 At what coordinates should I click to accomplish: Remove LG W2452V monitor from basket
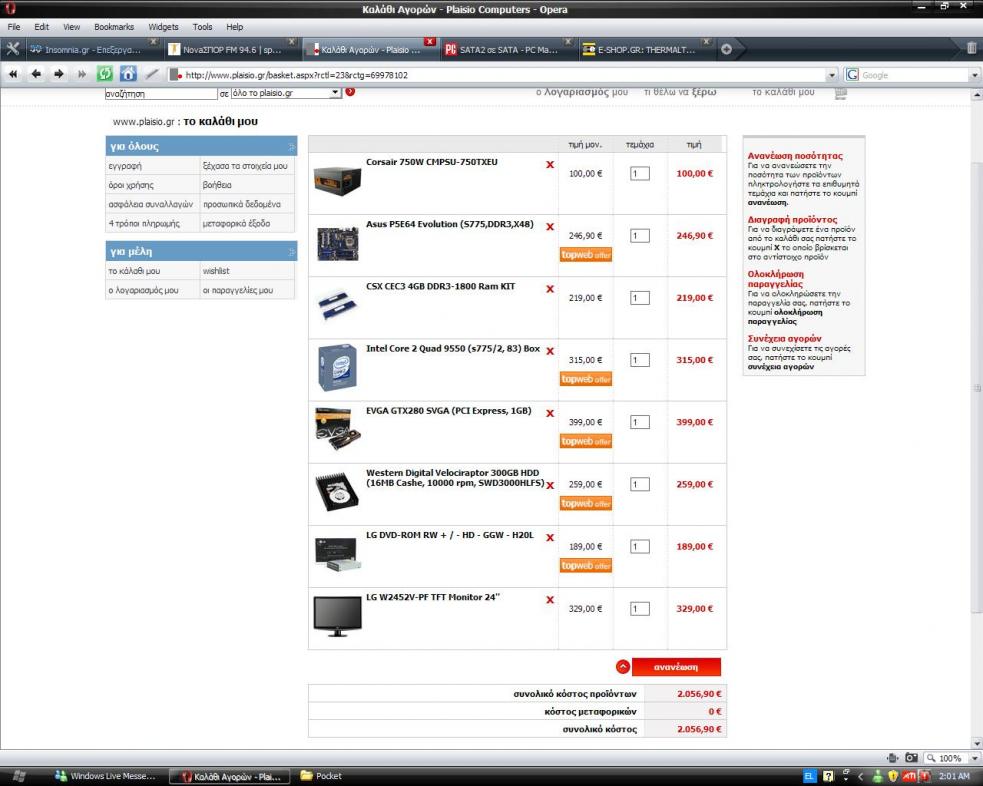pos(550,600)
